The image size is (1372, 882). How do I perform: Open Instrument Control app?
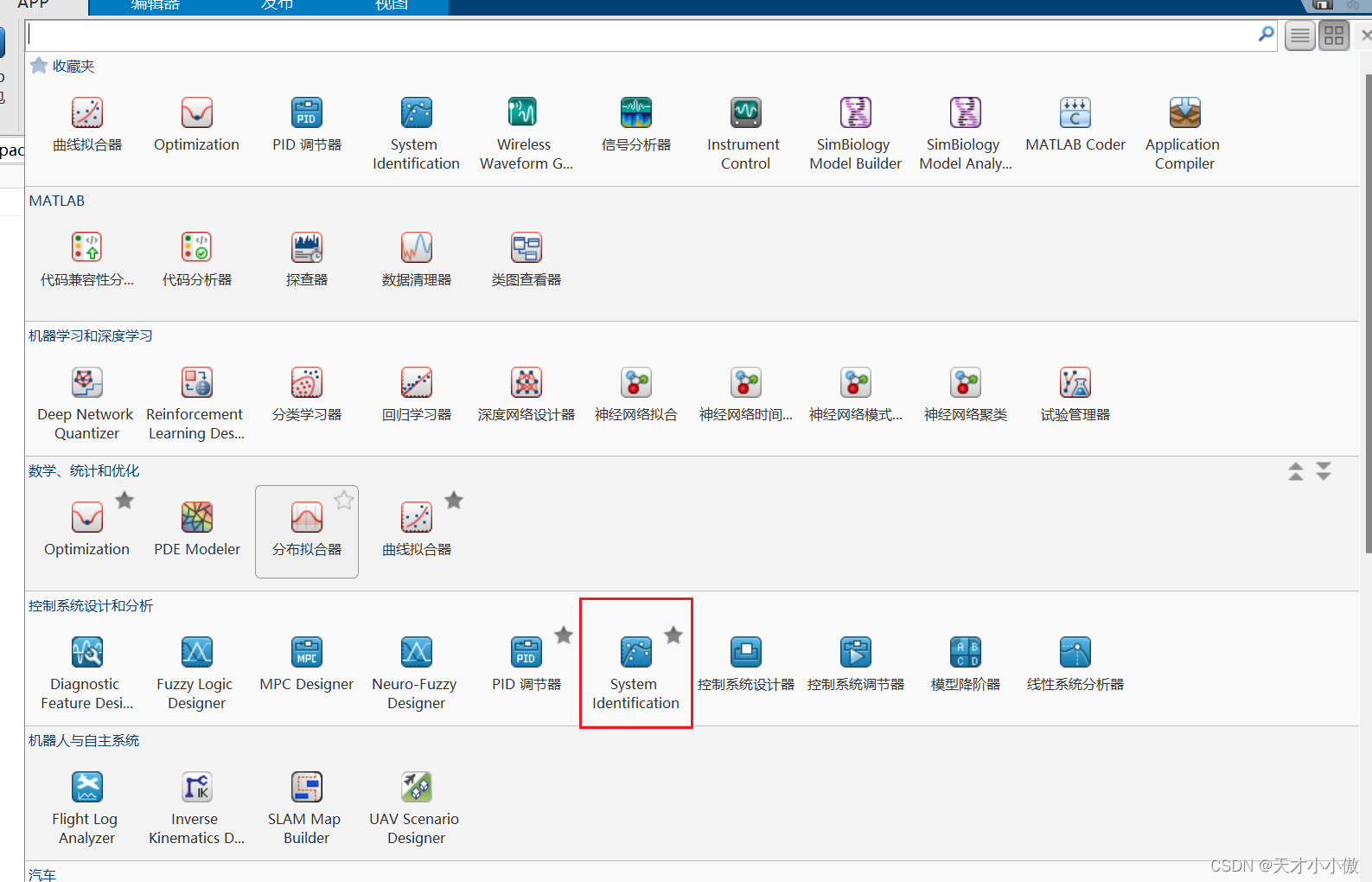pyautogui.click(x=745, y=133)
